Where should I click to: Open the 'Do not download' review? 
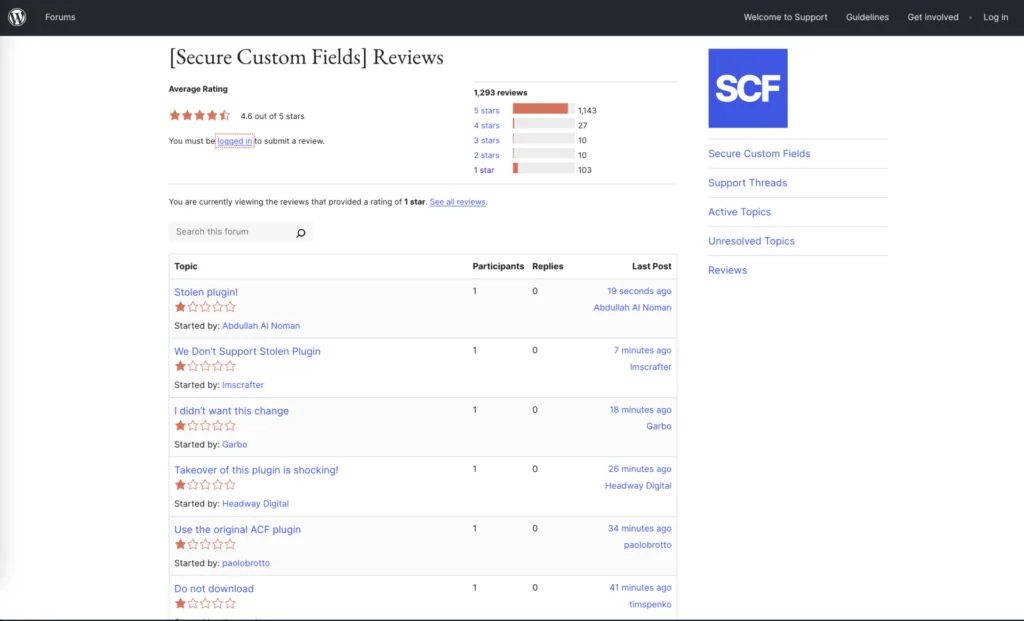(x=214, y=588)
